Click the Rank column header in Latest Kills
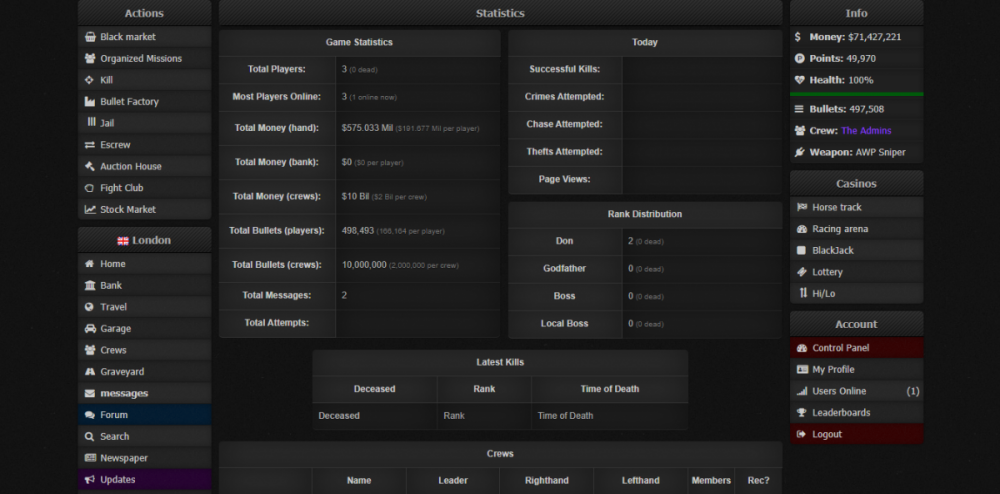 (484, 389)
